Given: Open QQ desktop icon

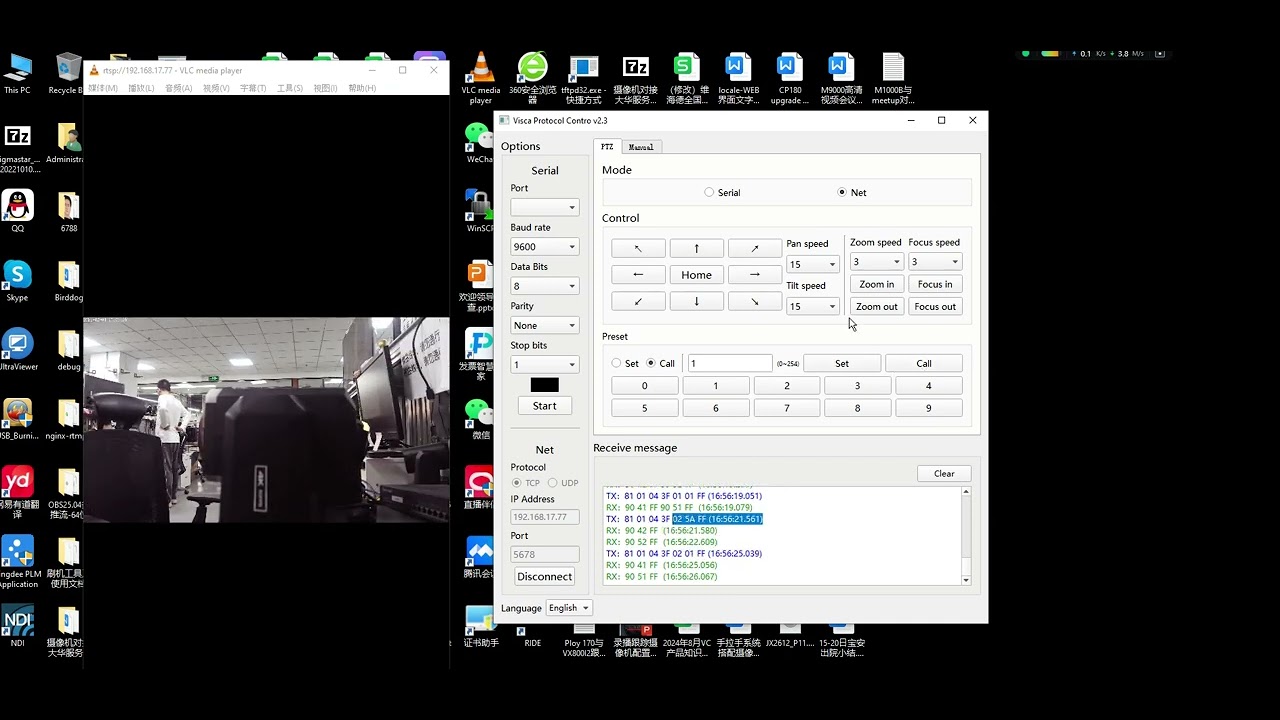Looking at the screenshot, I should coord(17,211).
